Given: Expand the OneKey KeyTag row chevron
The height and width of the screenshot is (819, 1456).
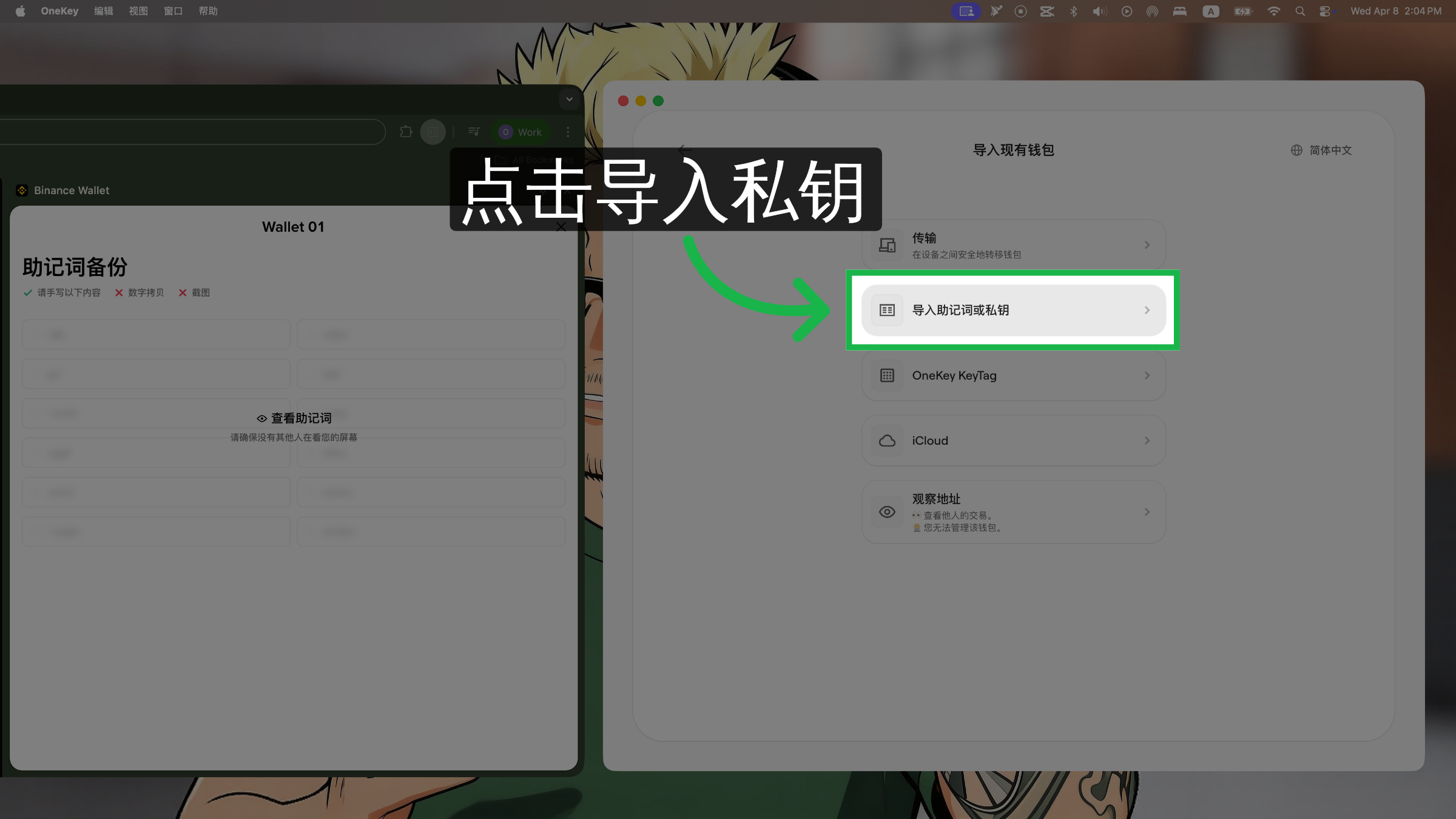Looking at the screenshot, I should point(1147,376).
